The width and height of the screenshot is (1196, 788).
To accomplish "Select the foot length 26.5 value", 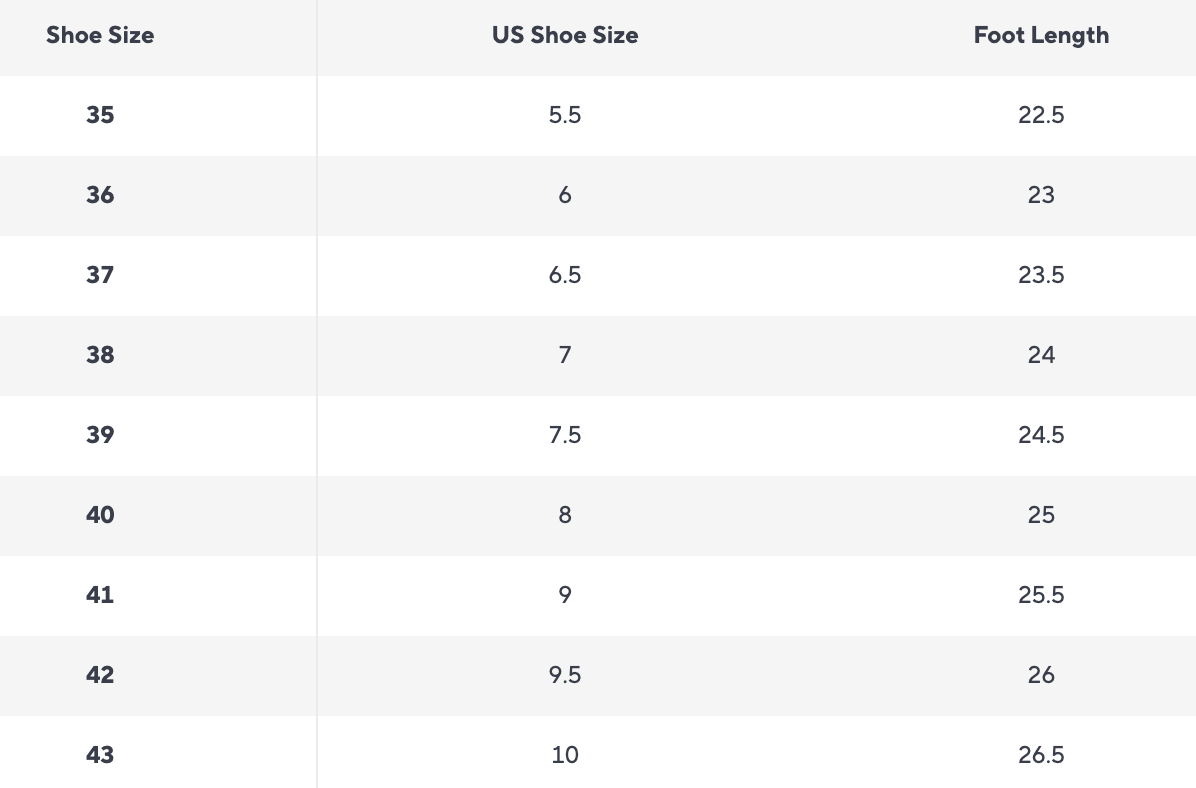I will (1041, 755).
